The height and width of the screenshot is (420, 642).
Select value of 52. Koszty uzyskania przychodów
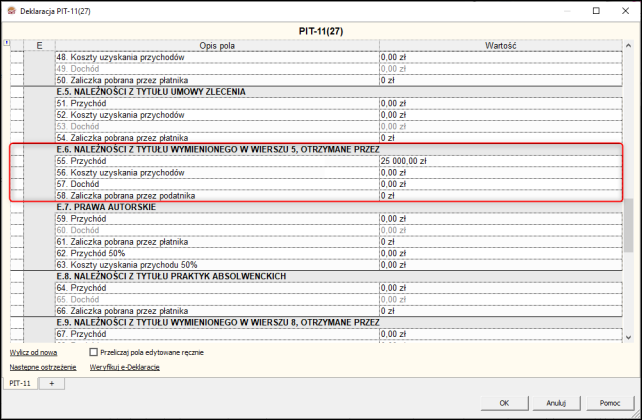click(x=500, y=115)
